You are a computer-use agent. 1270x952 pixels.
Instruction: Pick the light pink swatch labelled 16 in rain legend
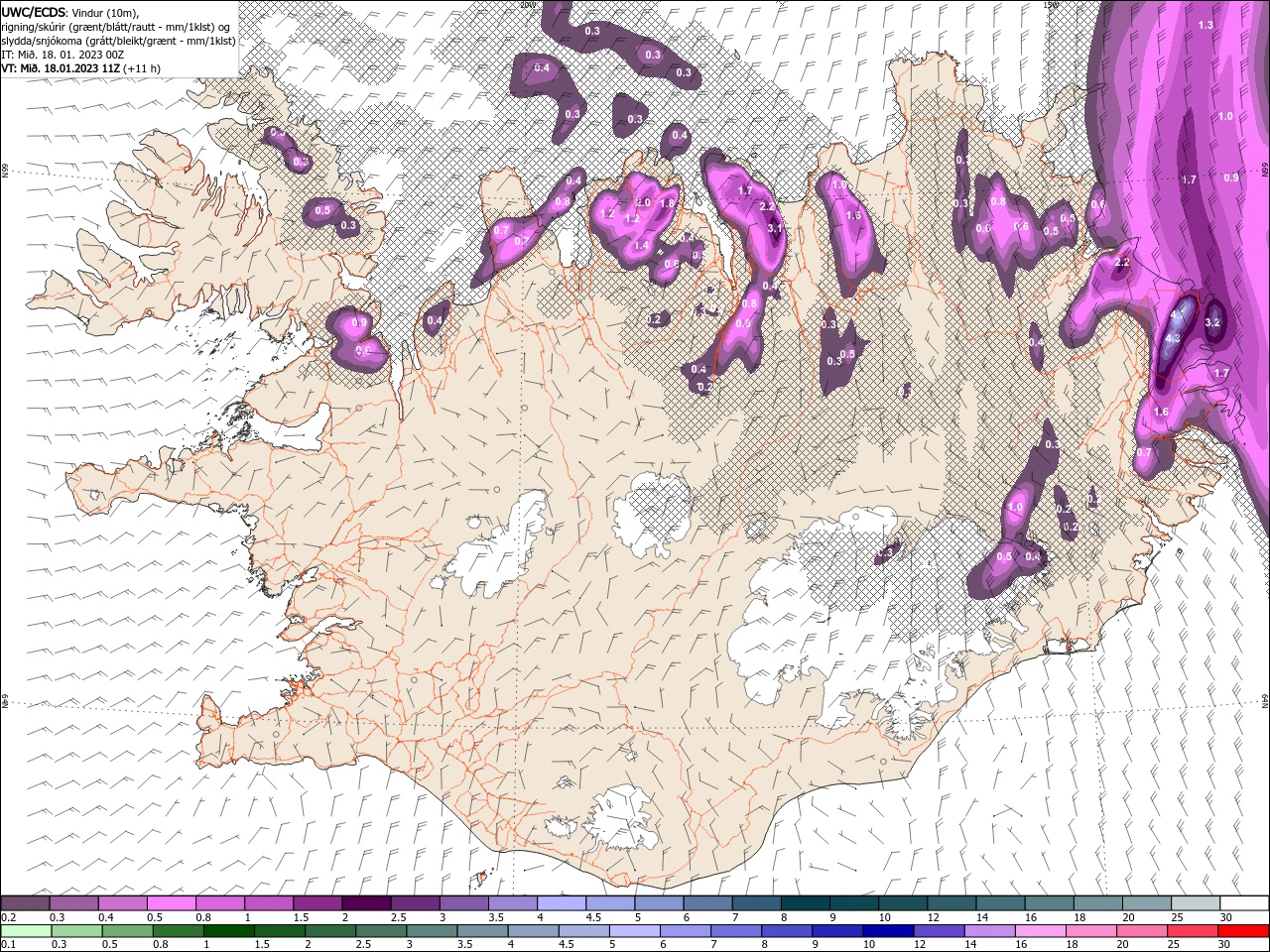pos(1041,931)
